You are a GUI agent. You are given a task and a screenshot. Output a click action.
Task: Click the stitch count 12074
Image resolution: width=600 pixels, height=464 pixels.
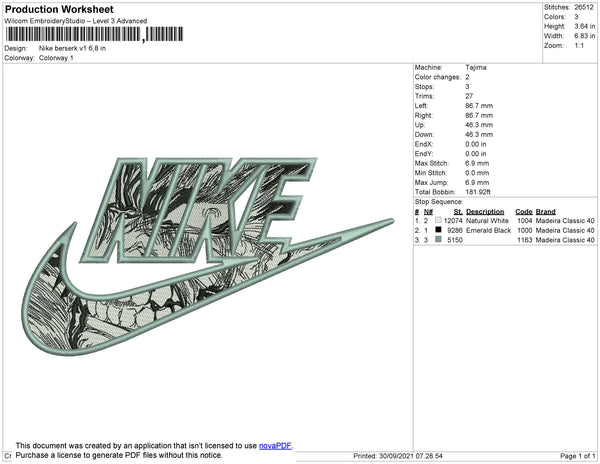[453, 221]
